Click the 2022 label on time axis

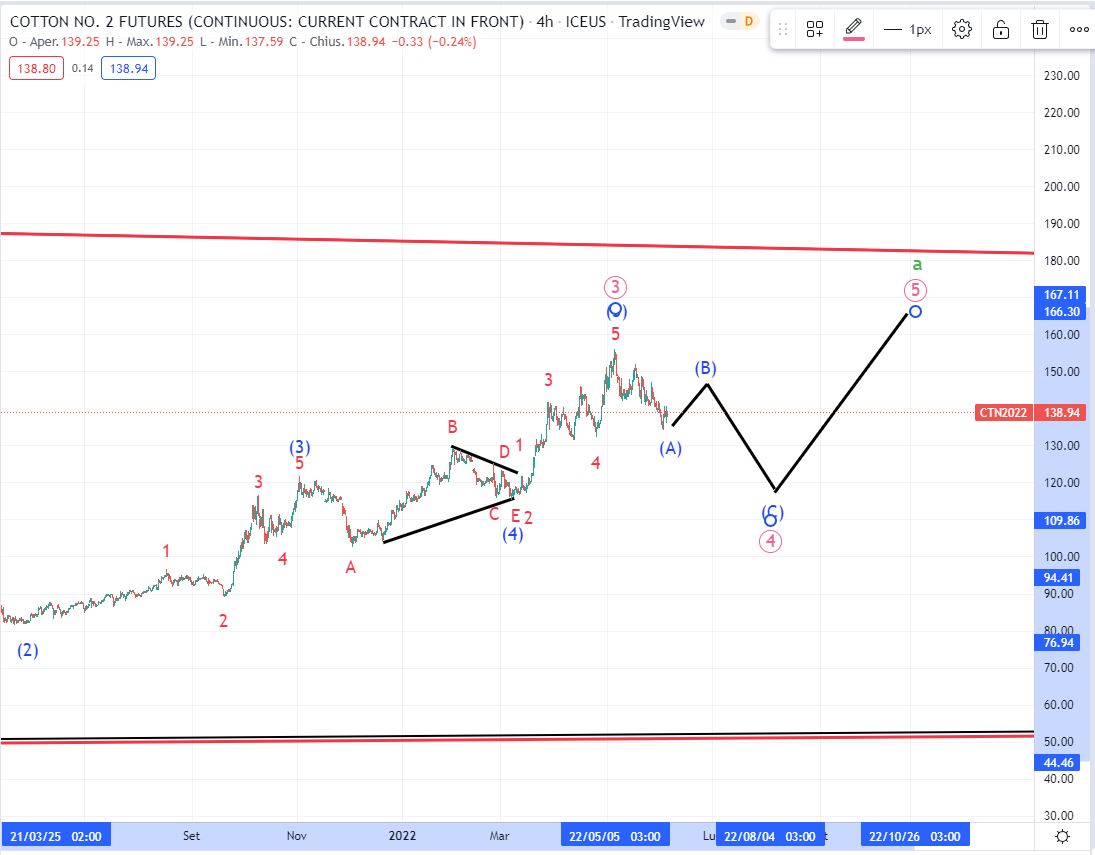(x=402, y=836)
